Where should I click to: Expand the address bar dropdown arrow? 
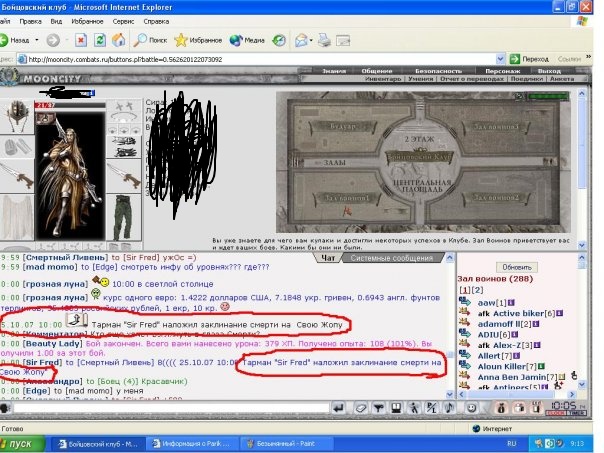pos(500,59)
